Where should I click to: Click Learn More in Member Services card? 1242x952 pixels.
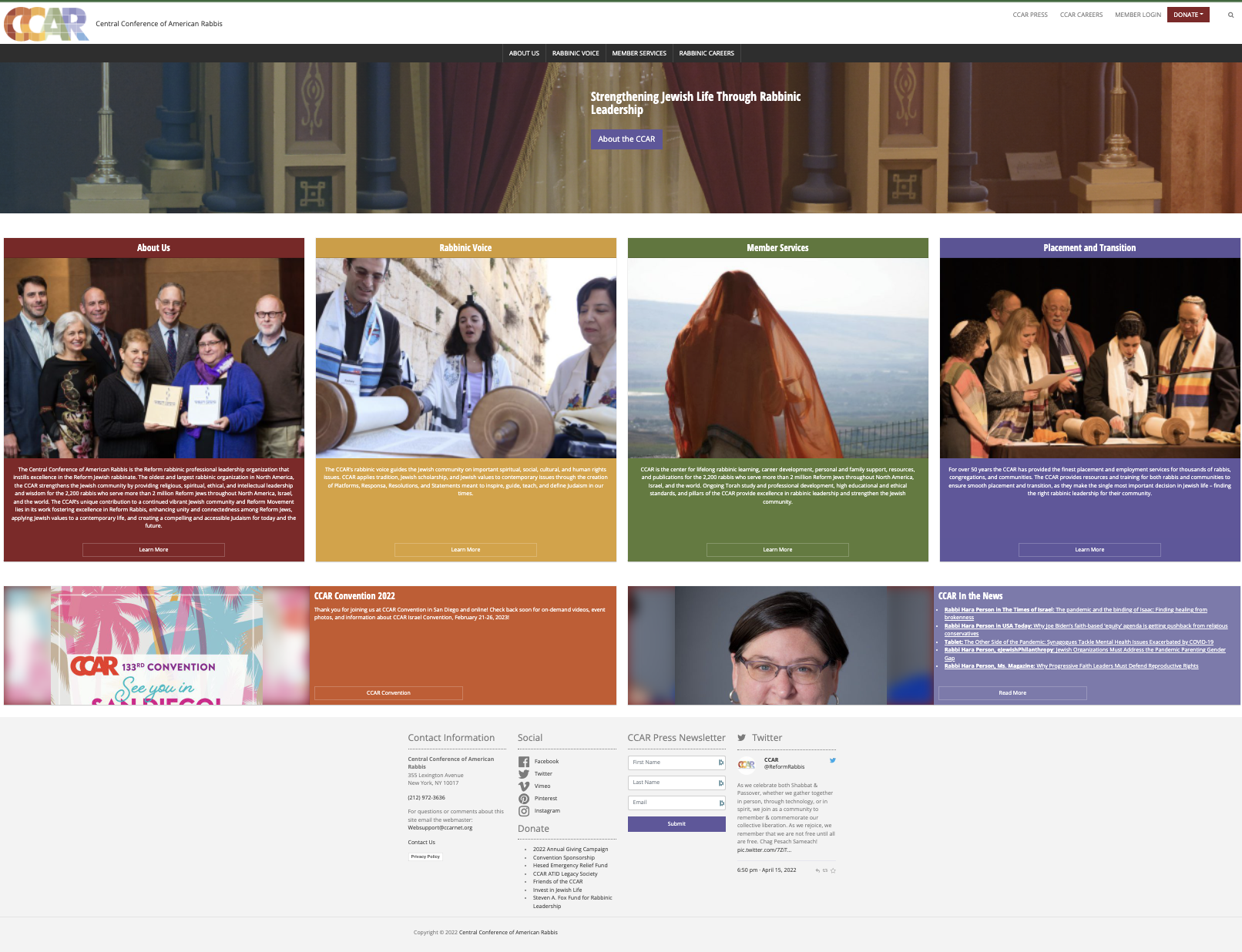pyautogui.click(x=777, y=550)
